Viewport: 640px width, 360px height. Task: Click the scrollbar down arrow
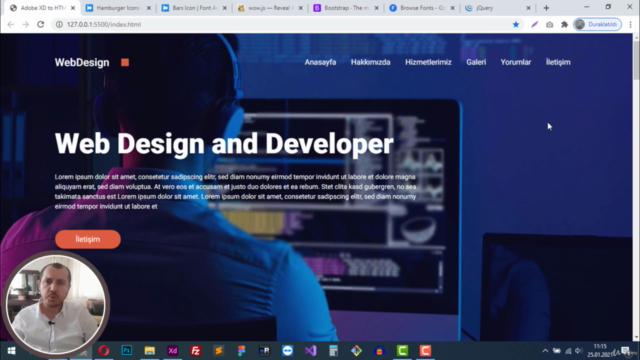pos(636,337)
